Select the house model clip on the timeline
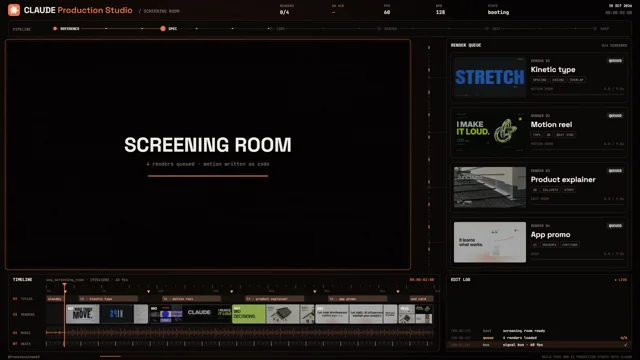This screenshot has width=640, height=360. [282, 314]
